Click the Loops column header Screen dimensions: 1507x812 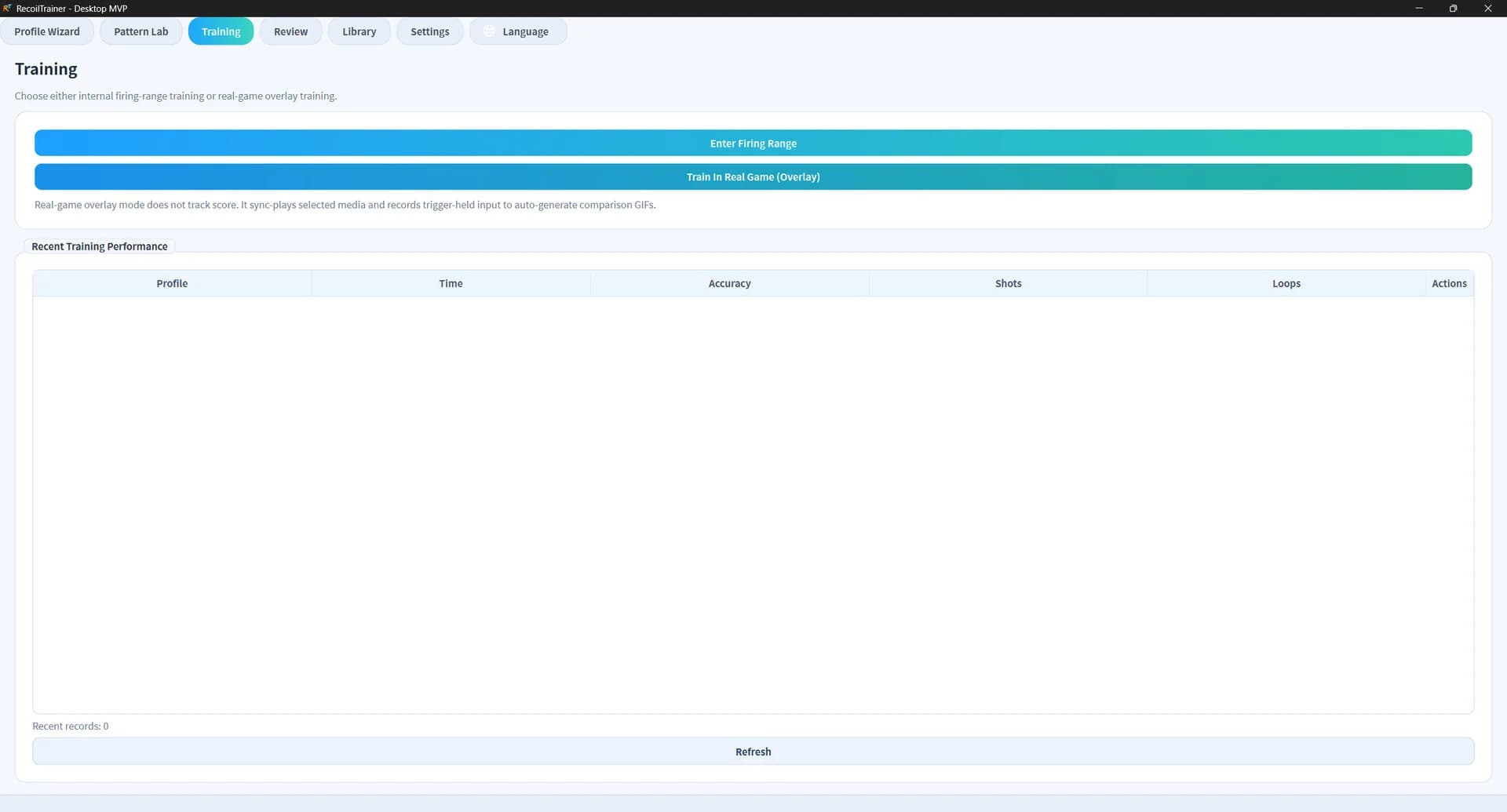(1286, 283)
